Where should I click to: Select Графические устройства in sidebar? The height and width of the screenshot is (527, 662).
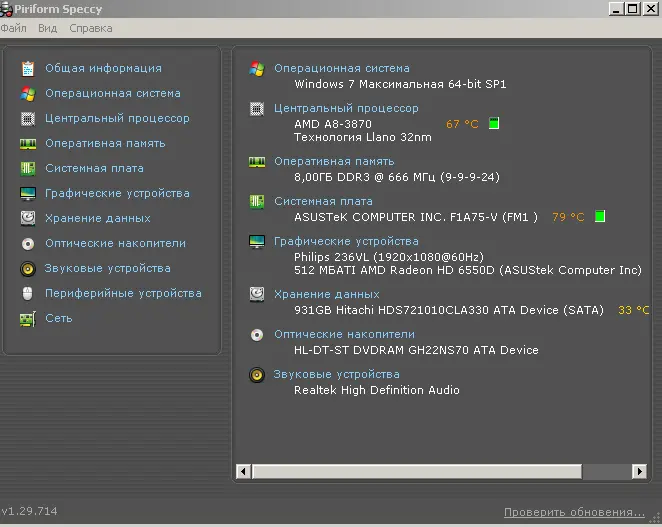(117, 193)
